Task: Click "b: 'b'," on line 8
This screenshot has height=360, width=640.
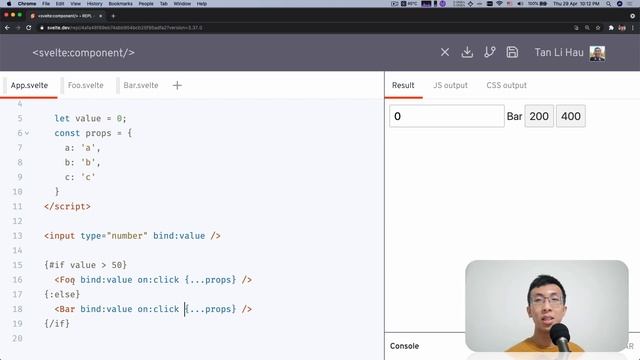Action: point(82,162)
